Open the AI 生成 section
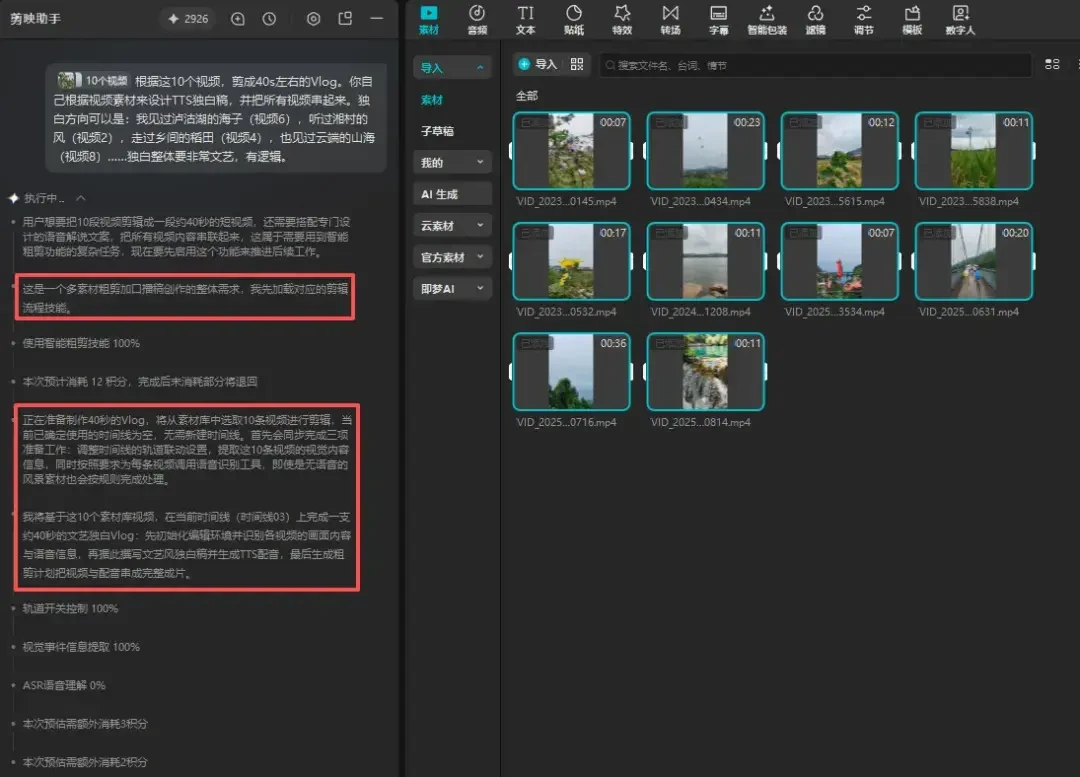The height and width of the screenshot is (777, 1080). [x=452, y=194]
